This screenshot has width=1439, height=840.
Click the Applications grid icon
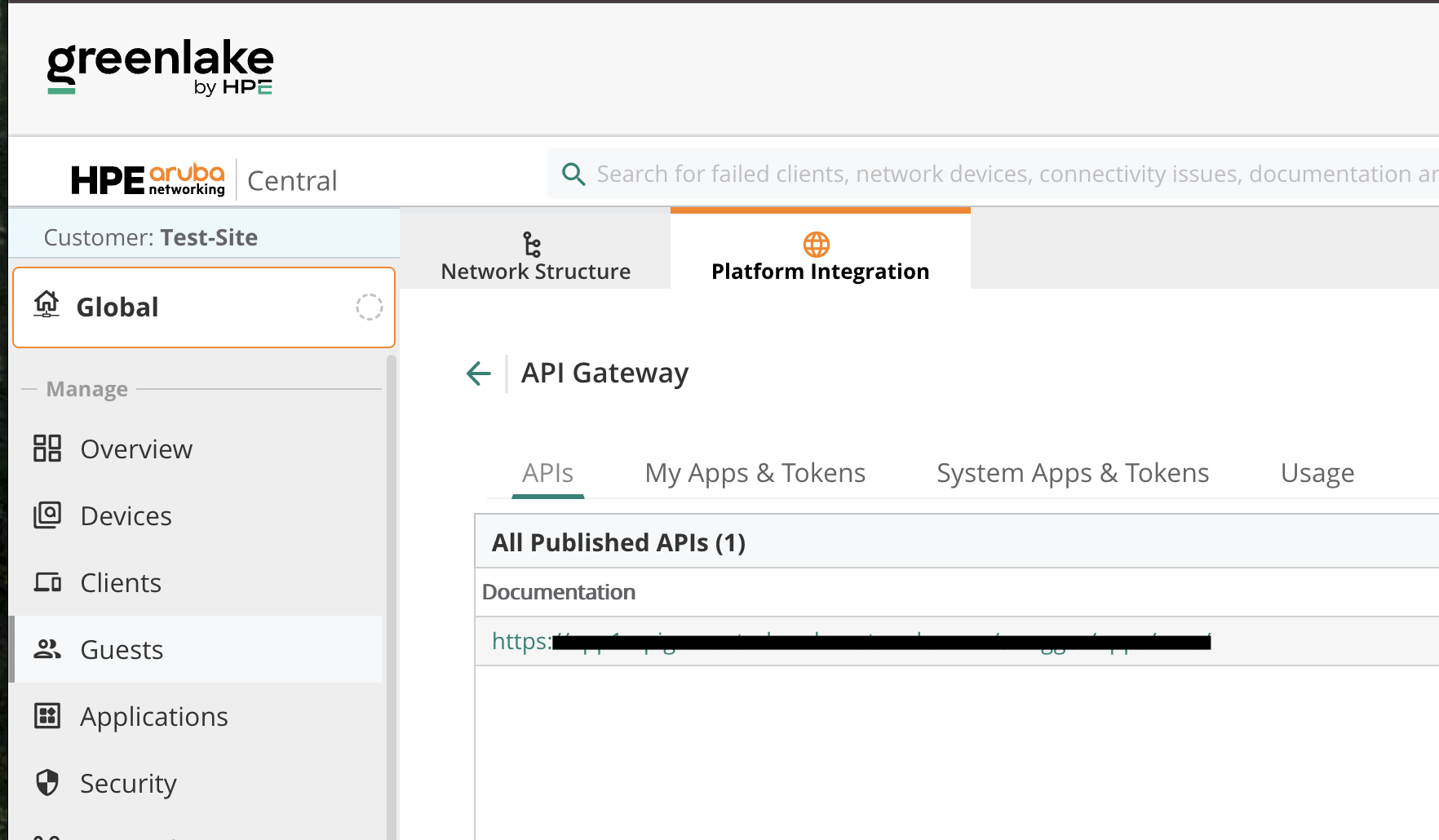47,716
